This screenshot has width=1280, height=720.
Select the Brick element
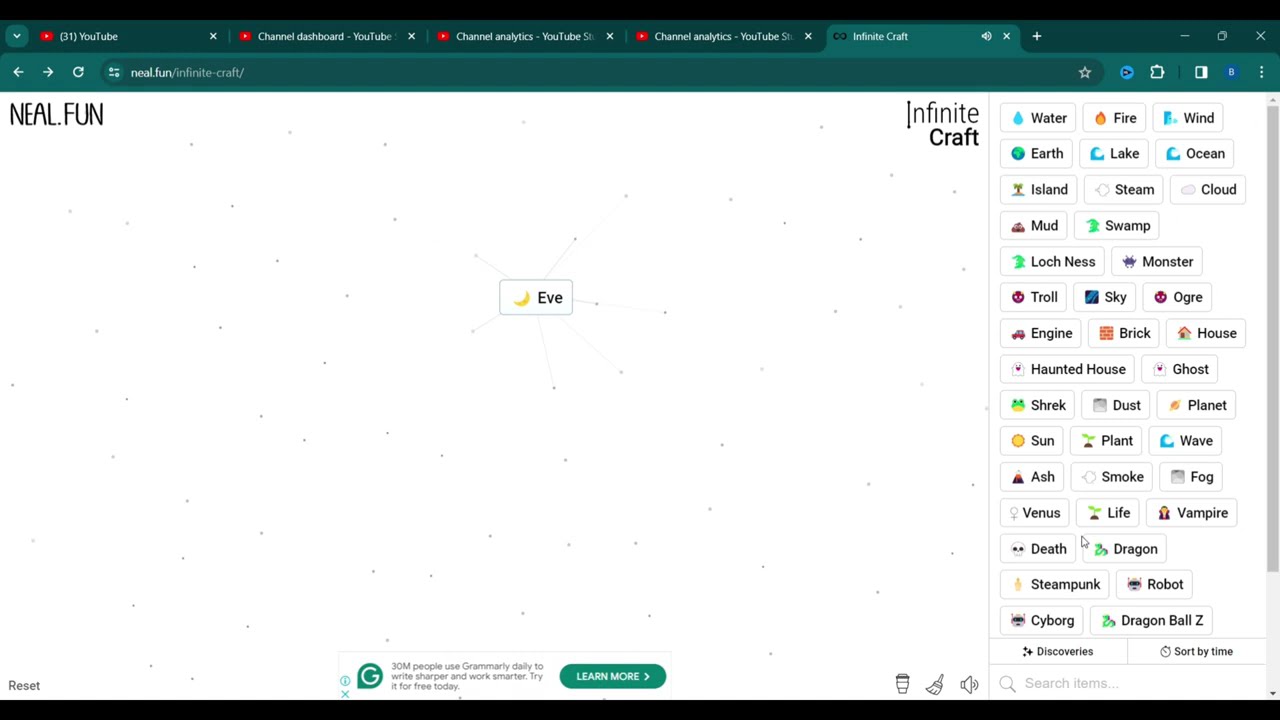[x=1124, y=333]
